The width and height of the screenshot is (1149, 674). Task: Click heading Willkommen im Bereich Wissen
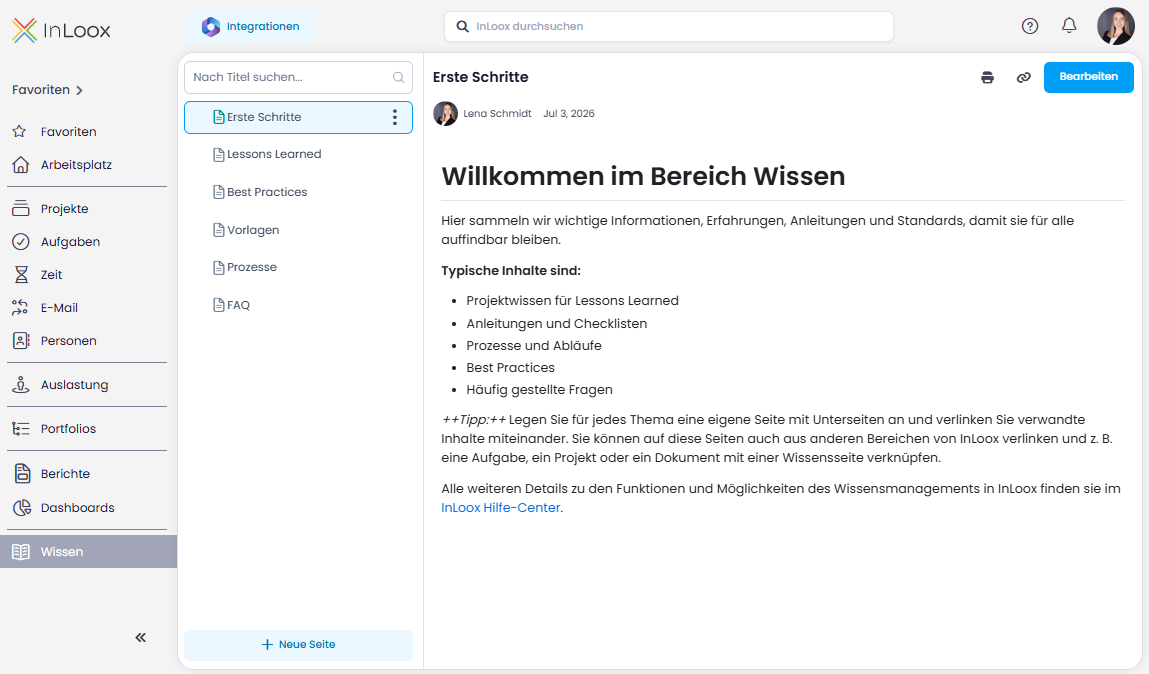click(x=643, y=177)
